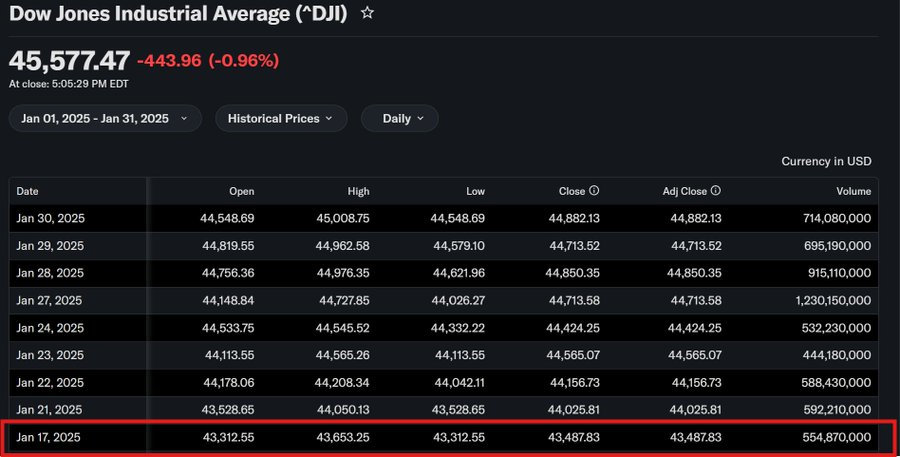
Task: Click the -443.96 price change
Action: tap(169, 60)
